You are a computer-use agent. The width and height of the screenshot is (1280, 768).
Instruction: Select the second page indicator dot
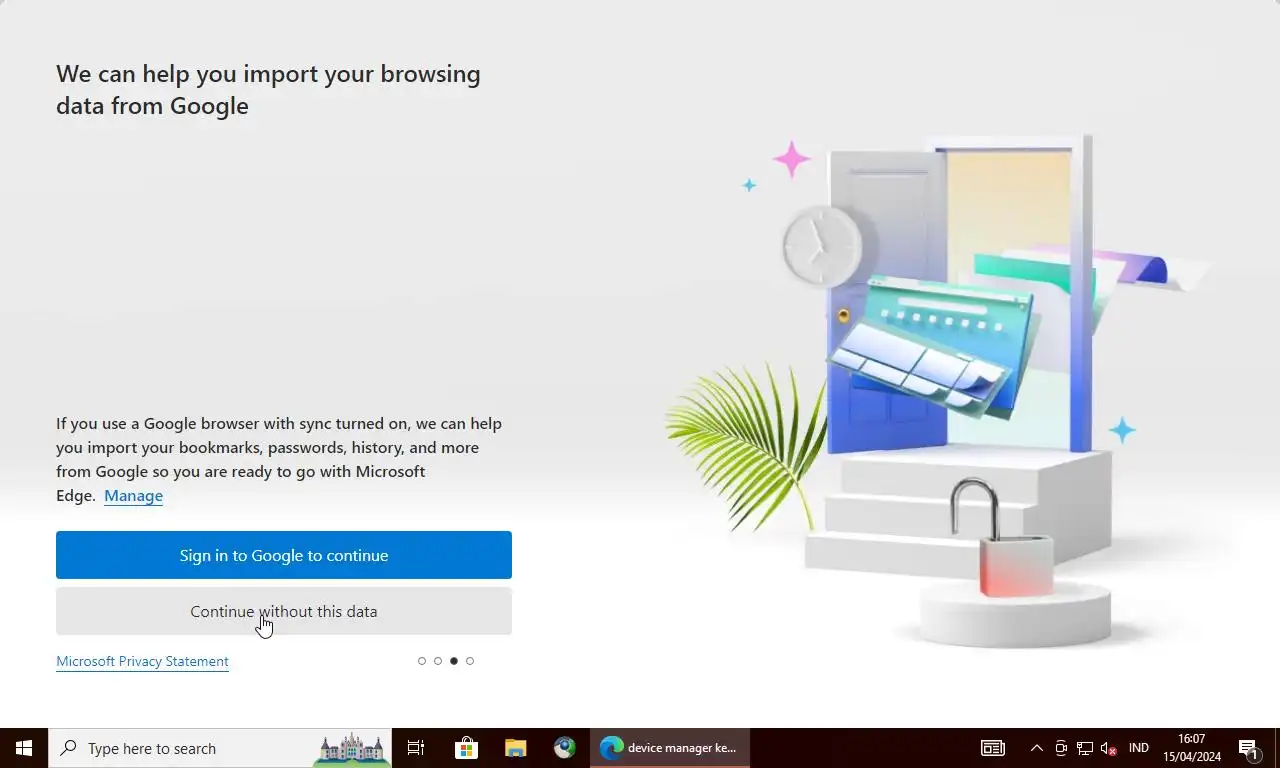pos(438,661)
